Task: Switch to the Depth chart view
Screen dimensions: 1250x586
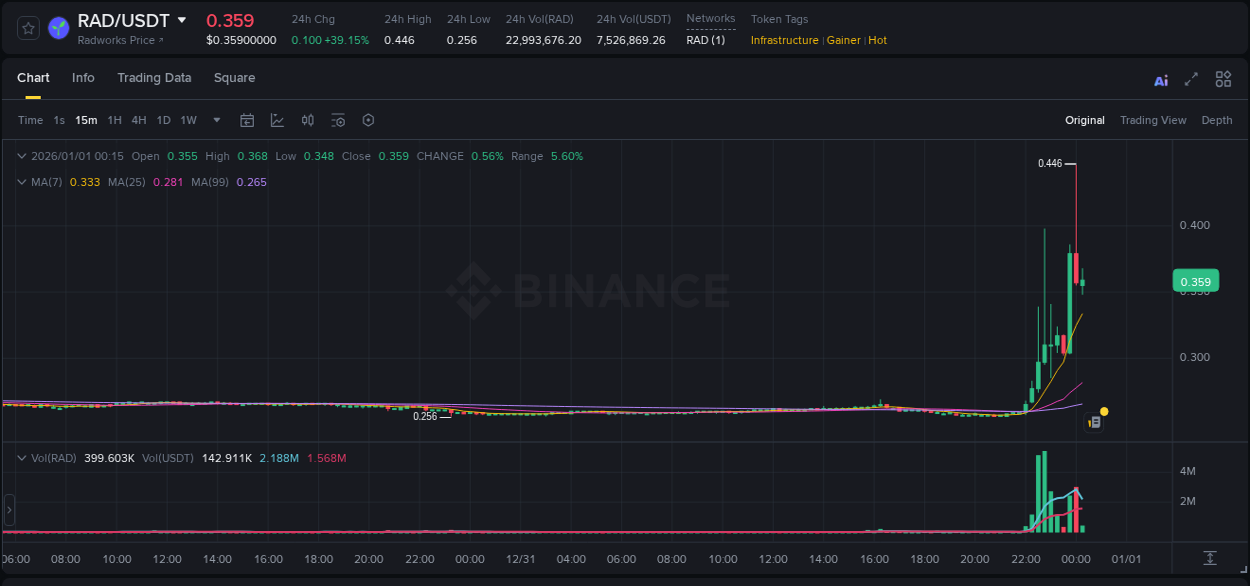Action: (x=1217, y=120)
